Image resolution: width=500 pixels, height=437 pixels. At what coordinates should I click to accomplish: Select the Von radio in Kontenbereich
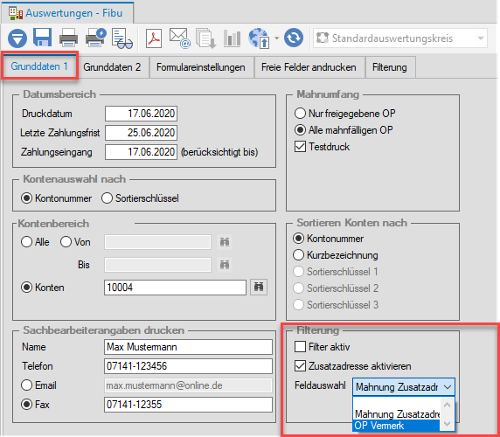[x=66, y=242]
